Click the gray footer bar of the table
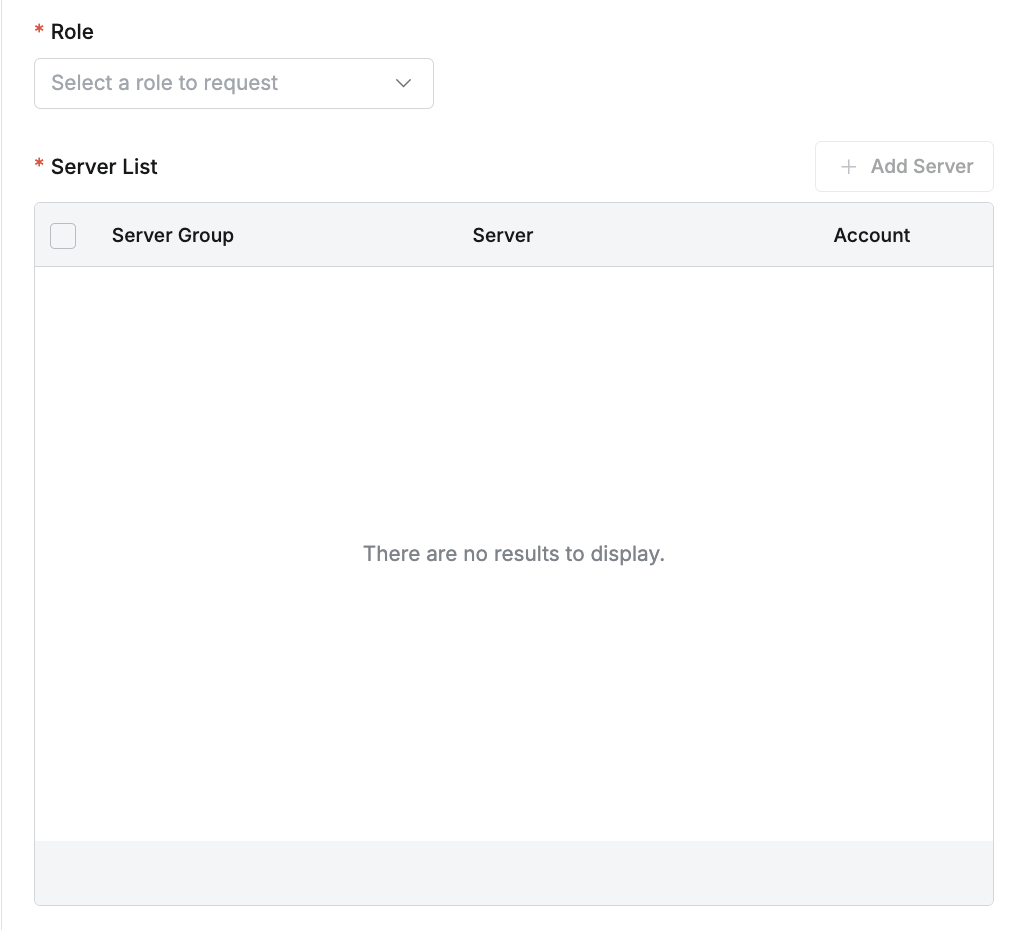This screenshot has height=930, width=1016. coord(514,872)
